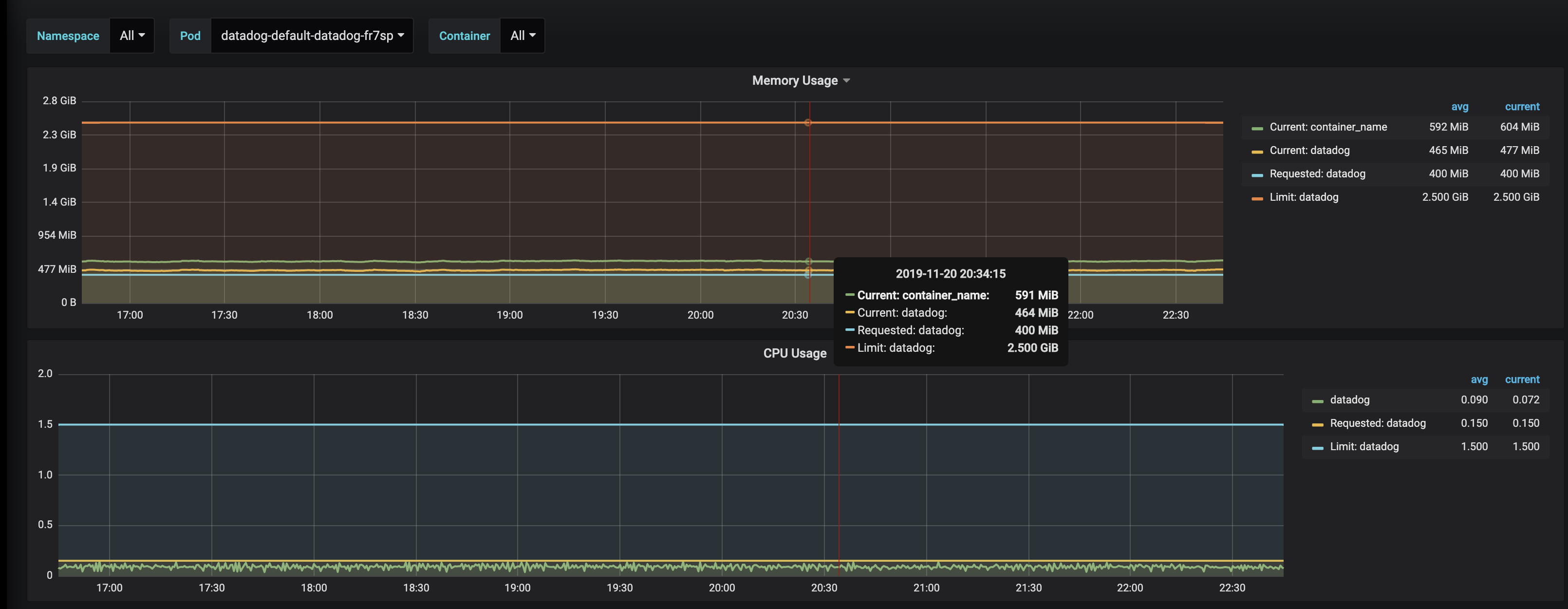Sort memory legend by avg column

tap(1459, 107)
